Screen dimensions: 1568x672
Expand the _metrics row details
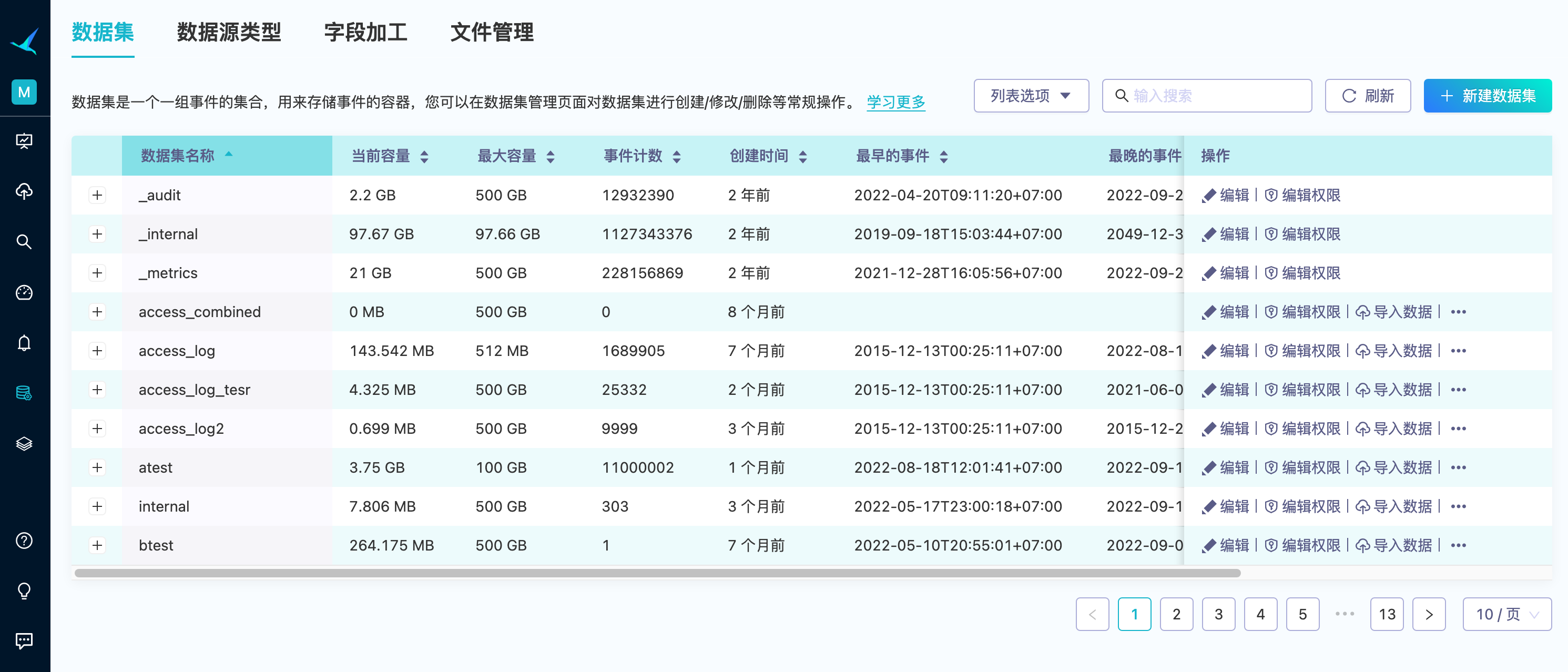coord(97,273)
